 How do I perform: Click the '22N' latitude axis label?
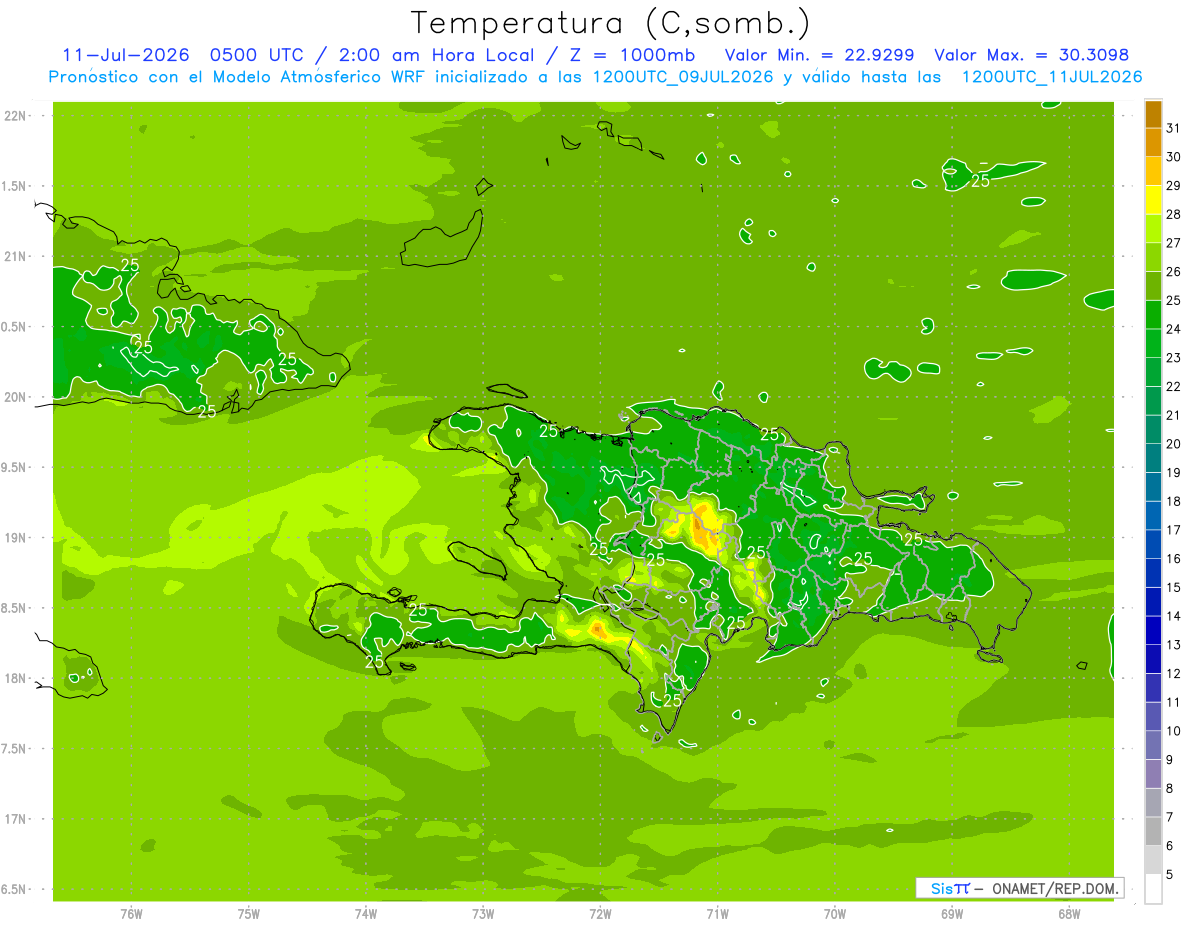tap(15, 116)
